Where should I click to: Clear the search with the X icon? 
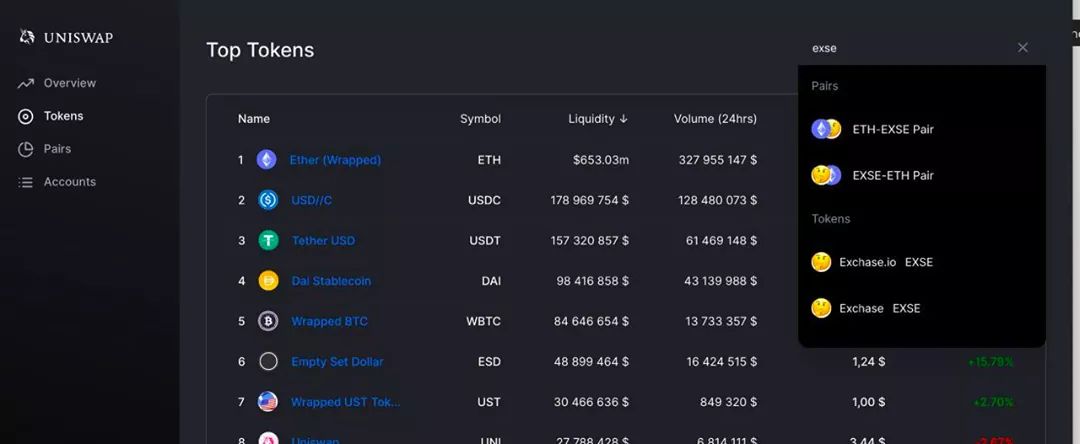point(1022,47)
